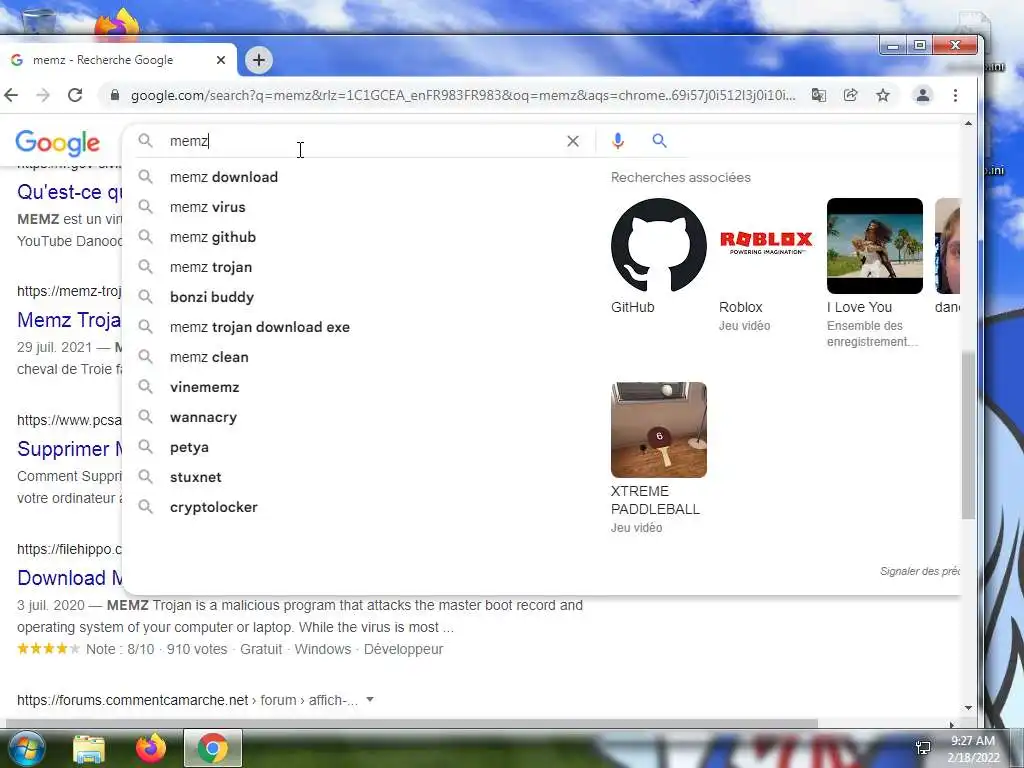Click the share page icon in address bar
Screen dimensions: 1024x768
pyautogui.click(x=850, y=95)
